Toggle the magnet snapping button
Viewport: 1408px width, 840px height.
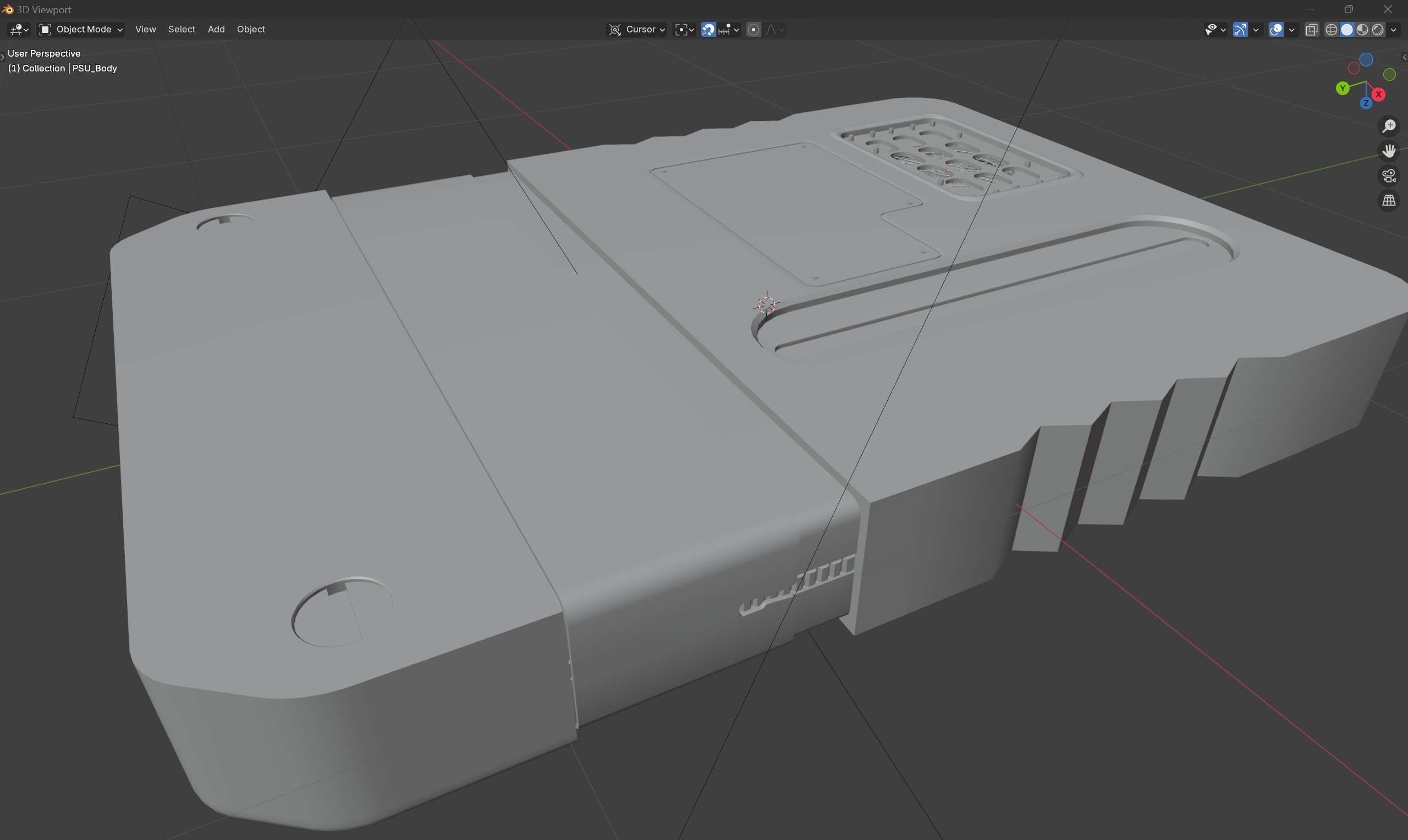[708, 30]
